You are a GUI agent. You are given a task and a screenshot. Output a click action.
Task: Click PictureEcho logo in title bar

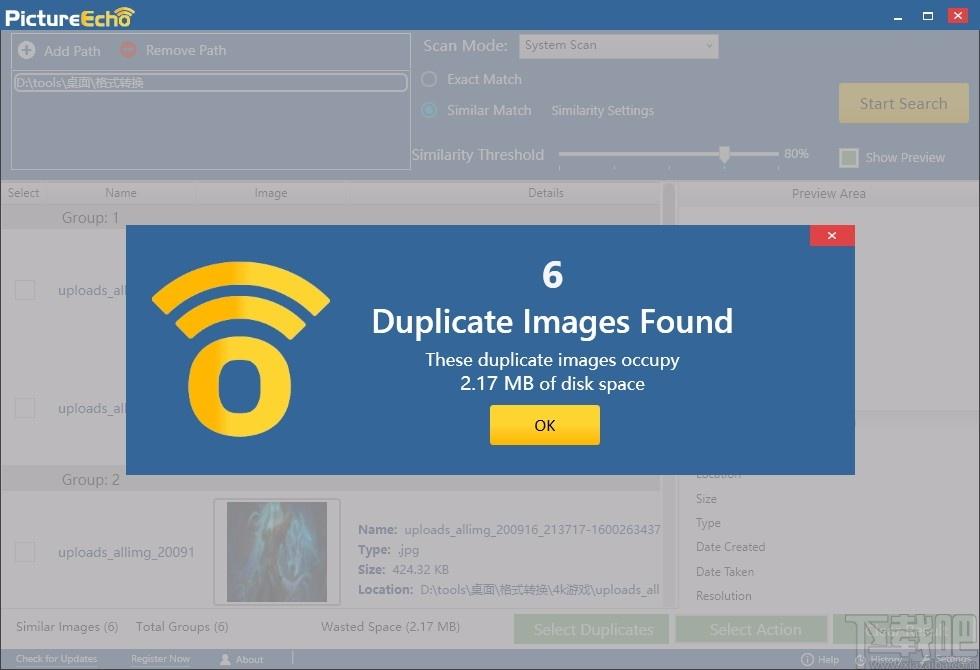tap(70, 17)
